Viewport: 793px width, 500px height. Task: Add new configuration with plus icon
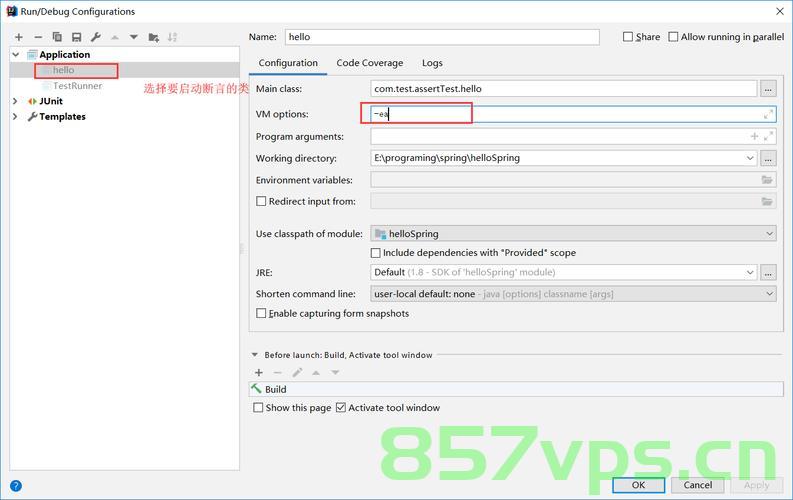tap(19, 37)
